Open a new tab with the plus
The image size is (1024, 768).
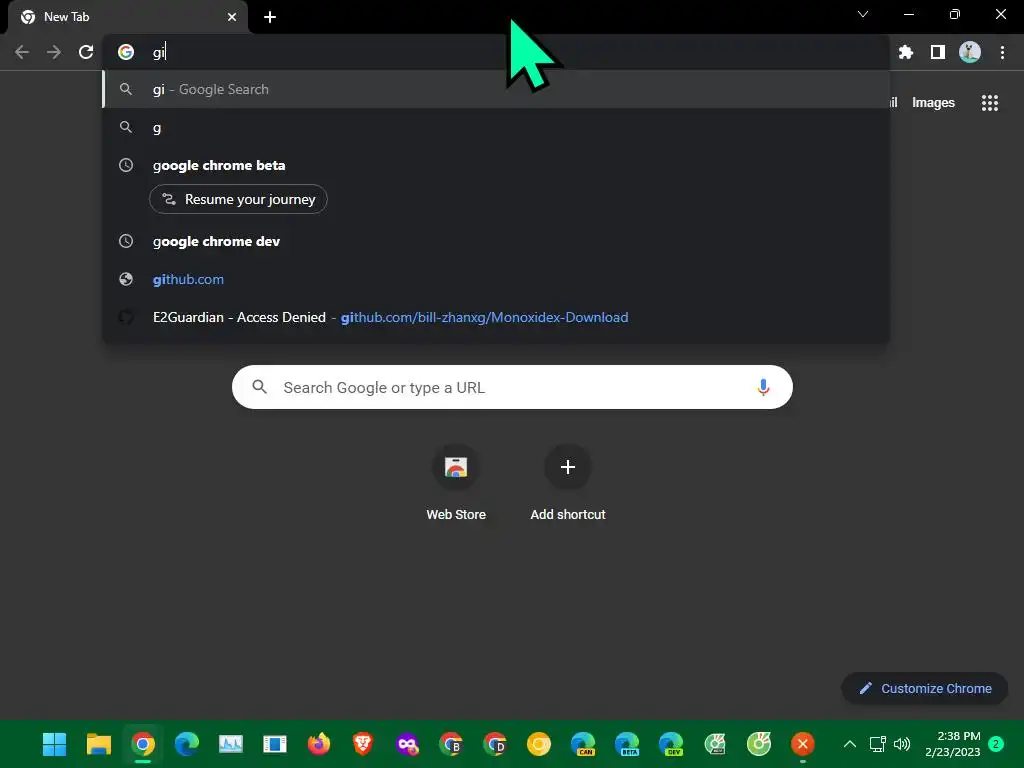pyautogui.click(x=270, y=17)
